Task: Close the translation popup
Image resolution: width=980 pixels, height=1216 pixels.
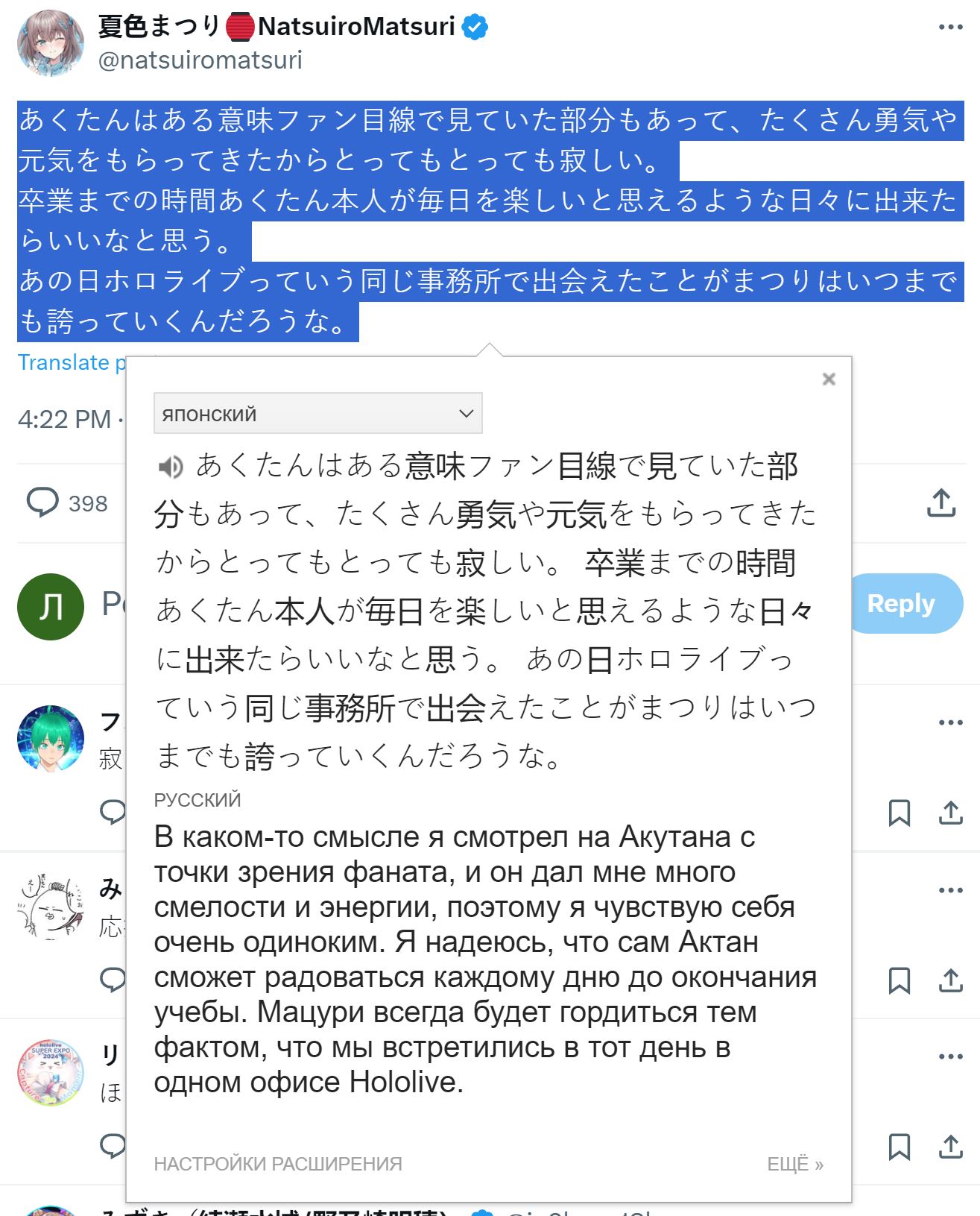Action: point(829,379)
